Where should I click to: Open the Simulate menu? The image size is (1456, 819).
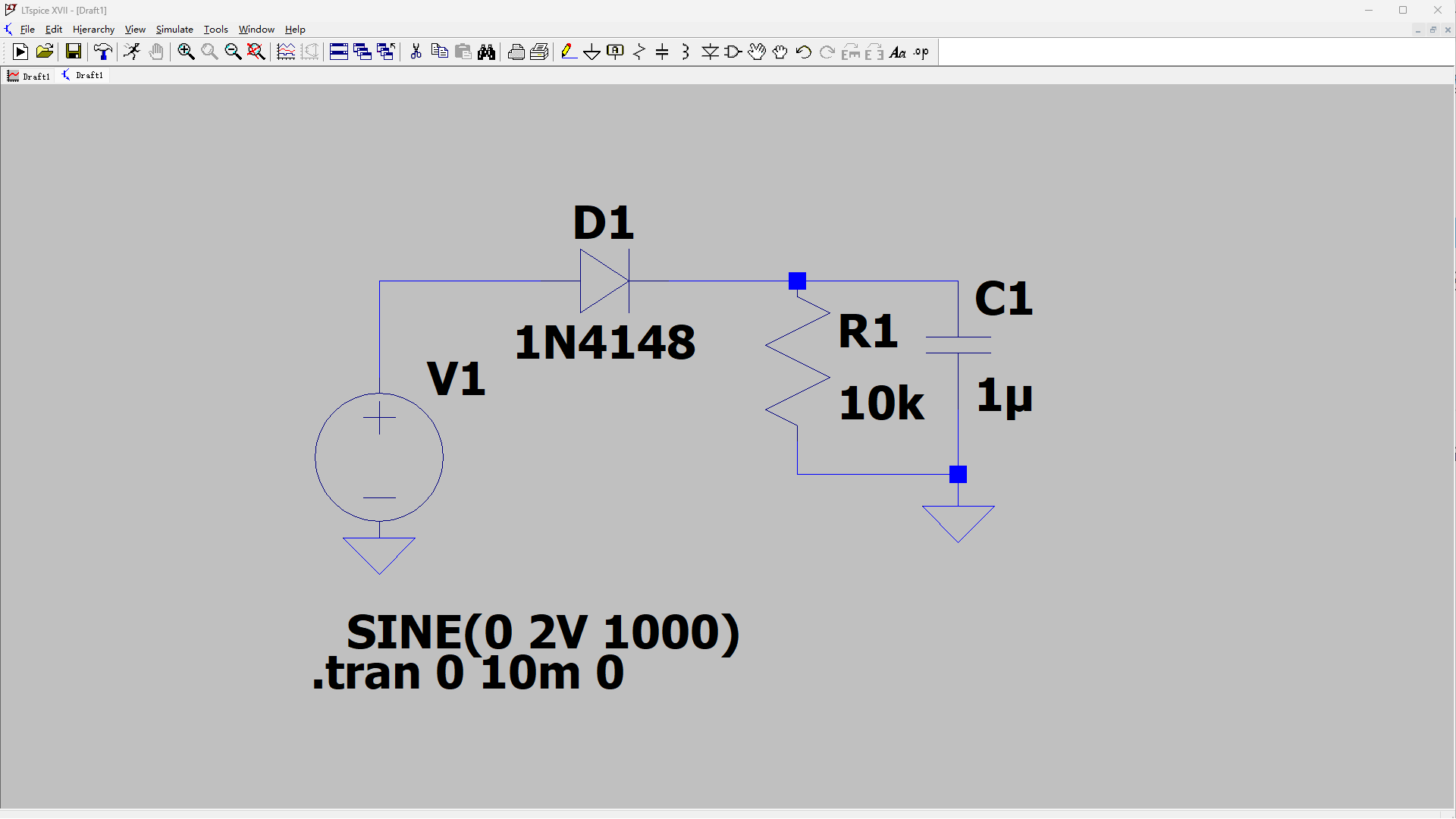pyautogui.click(x=174, y=30)
